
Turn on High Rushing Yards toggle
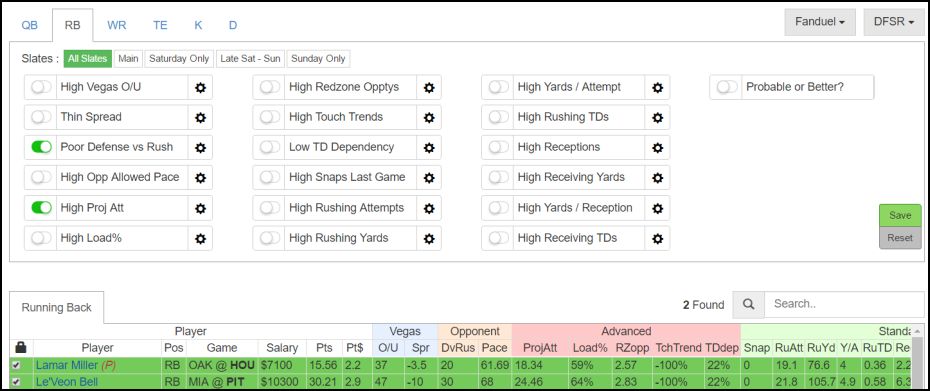[270, 239]
